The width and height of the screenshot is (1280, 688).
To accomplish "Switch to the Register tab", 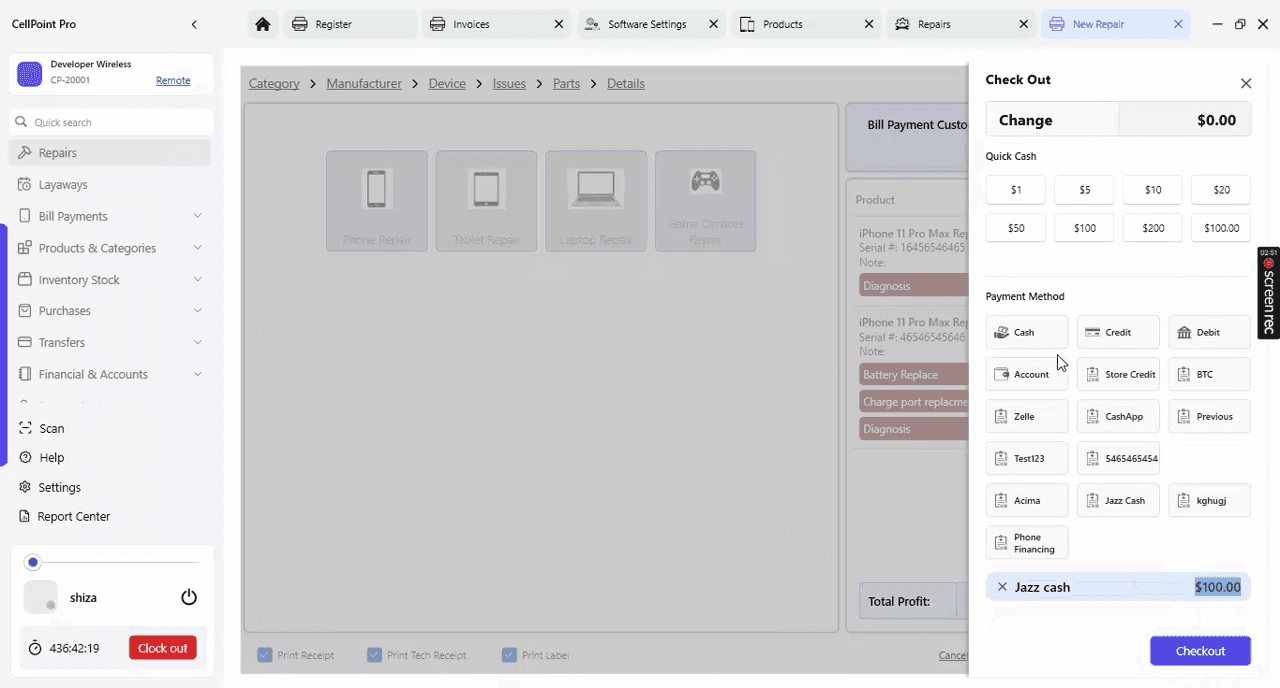I will tap(350, 24).
